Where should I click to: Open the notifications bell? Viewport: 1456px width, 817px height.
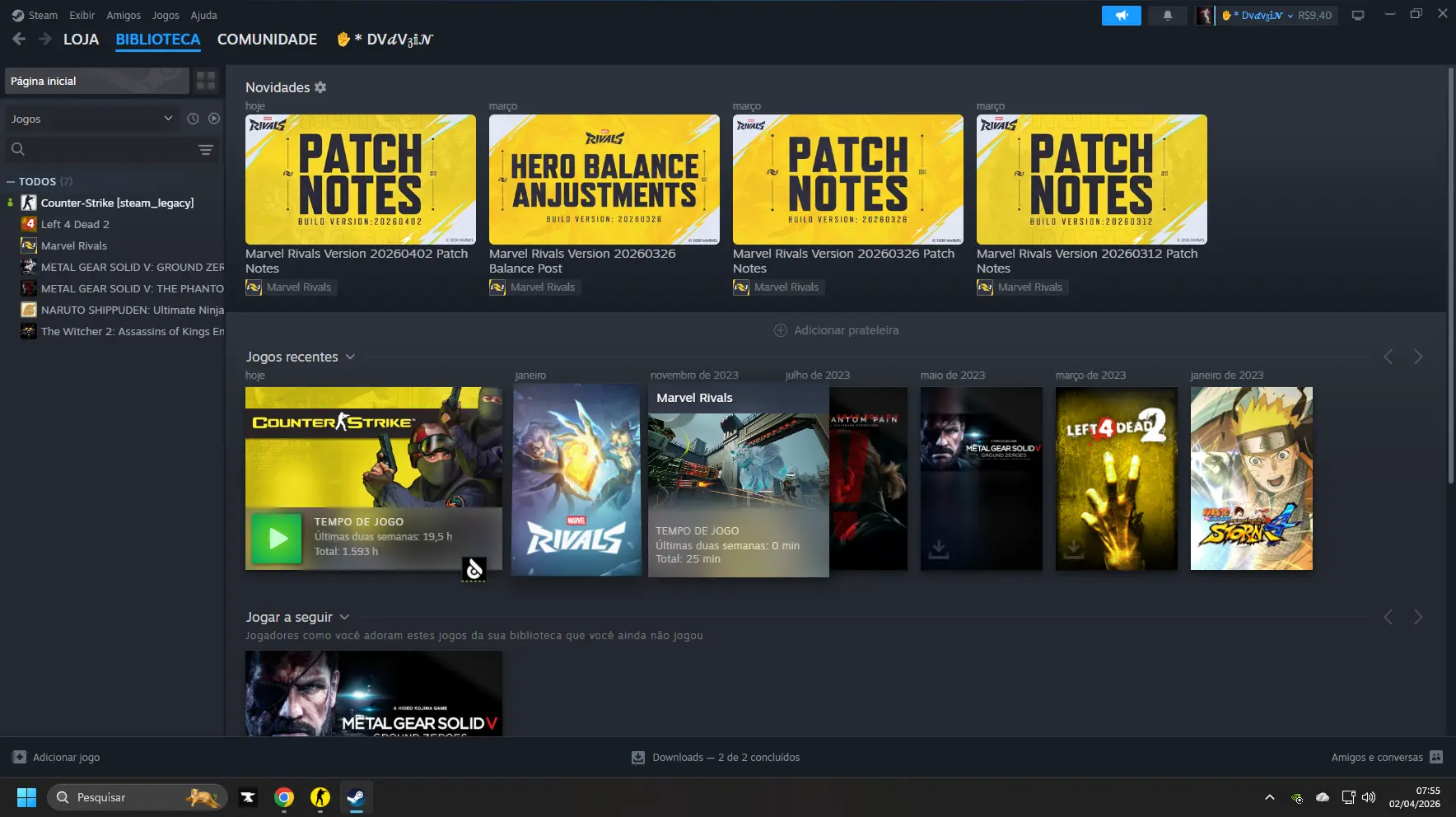click(x=1167, y=16)
